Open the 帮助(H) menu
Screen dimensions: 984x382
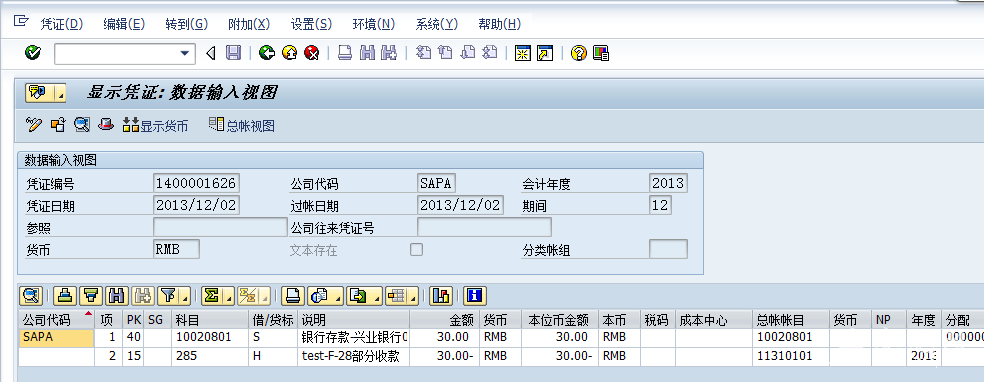(500, 24)
